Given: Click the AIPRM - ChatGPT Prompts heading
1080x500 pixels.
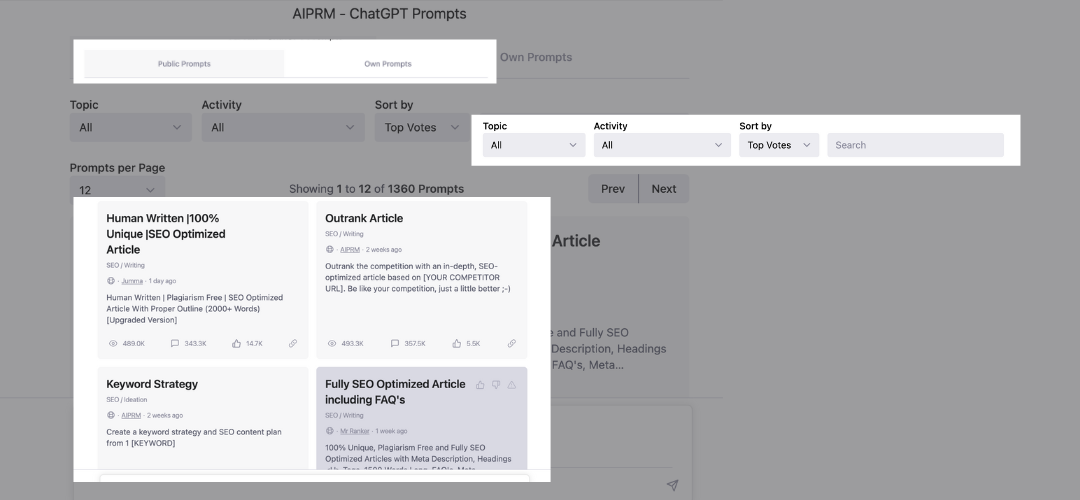Looking at the screenshot, I should click(380, 14).
